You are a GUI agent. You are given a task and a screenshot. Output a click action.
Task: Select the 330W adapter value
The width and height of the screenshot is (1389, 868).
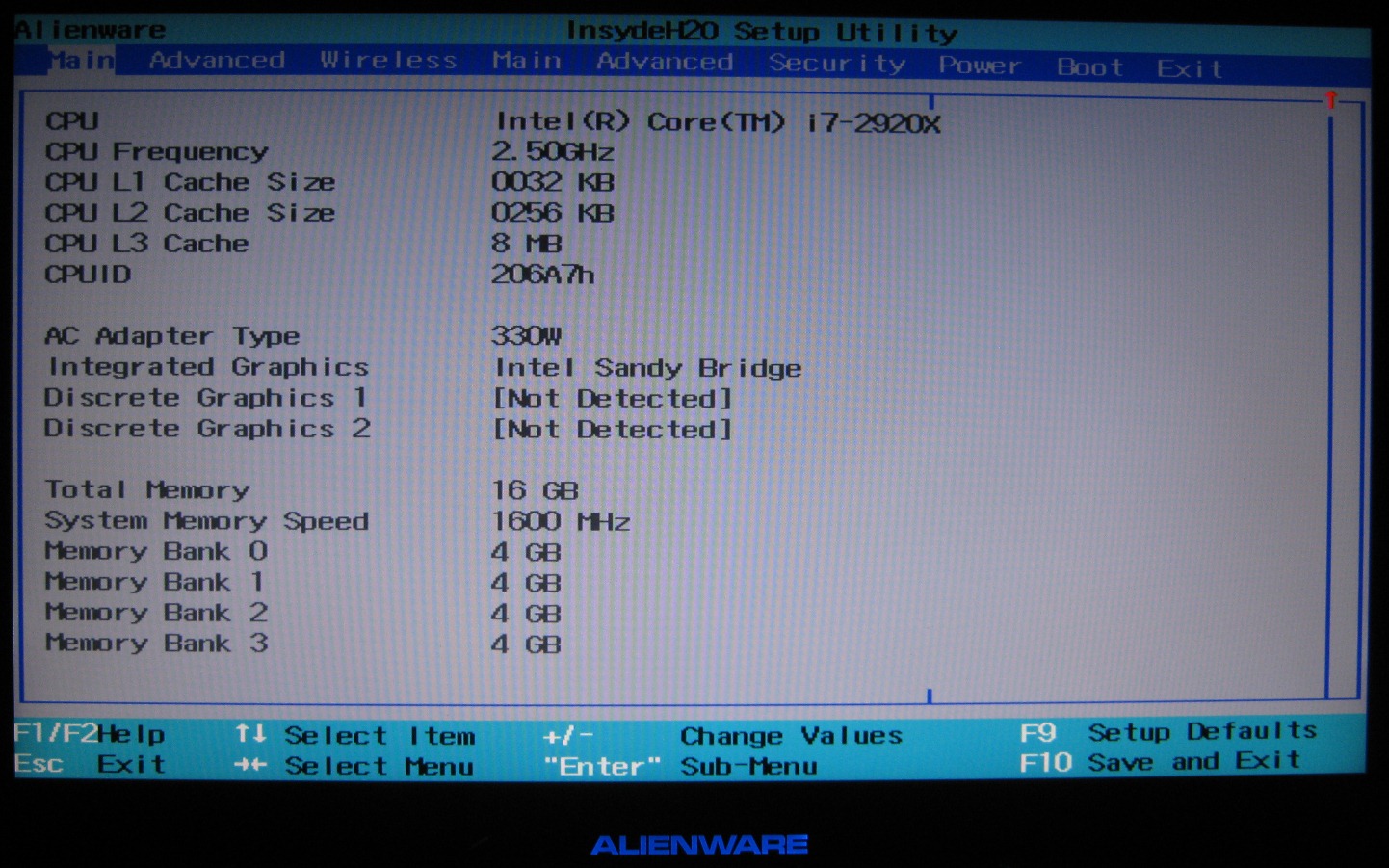[526, 335]
